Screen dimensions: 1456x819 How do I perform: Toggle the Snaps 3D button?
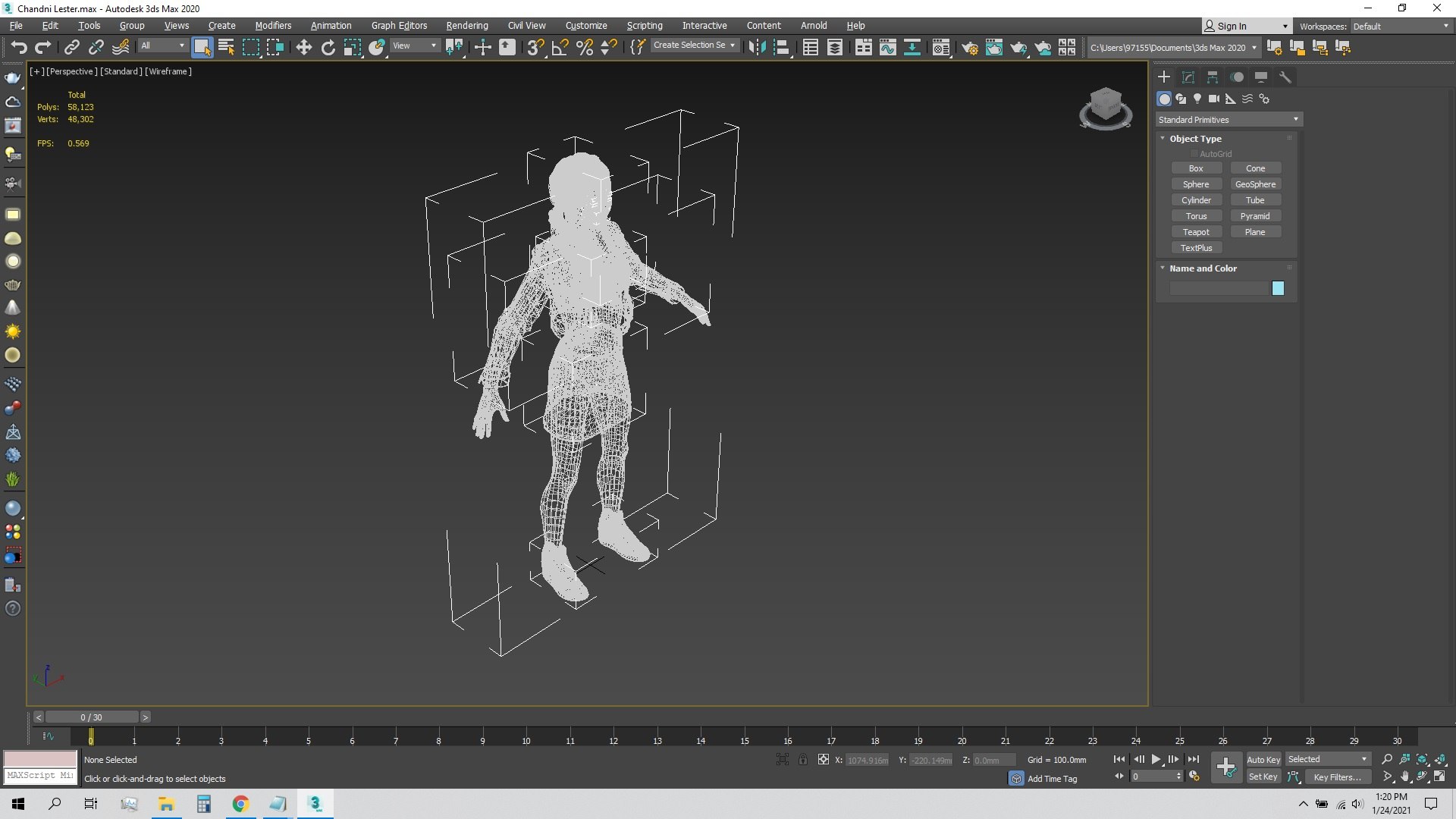coord(535,48)
